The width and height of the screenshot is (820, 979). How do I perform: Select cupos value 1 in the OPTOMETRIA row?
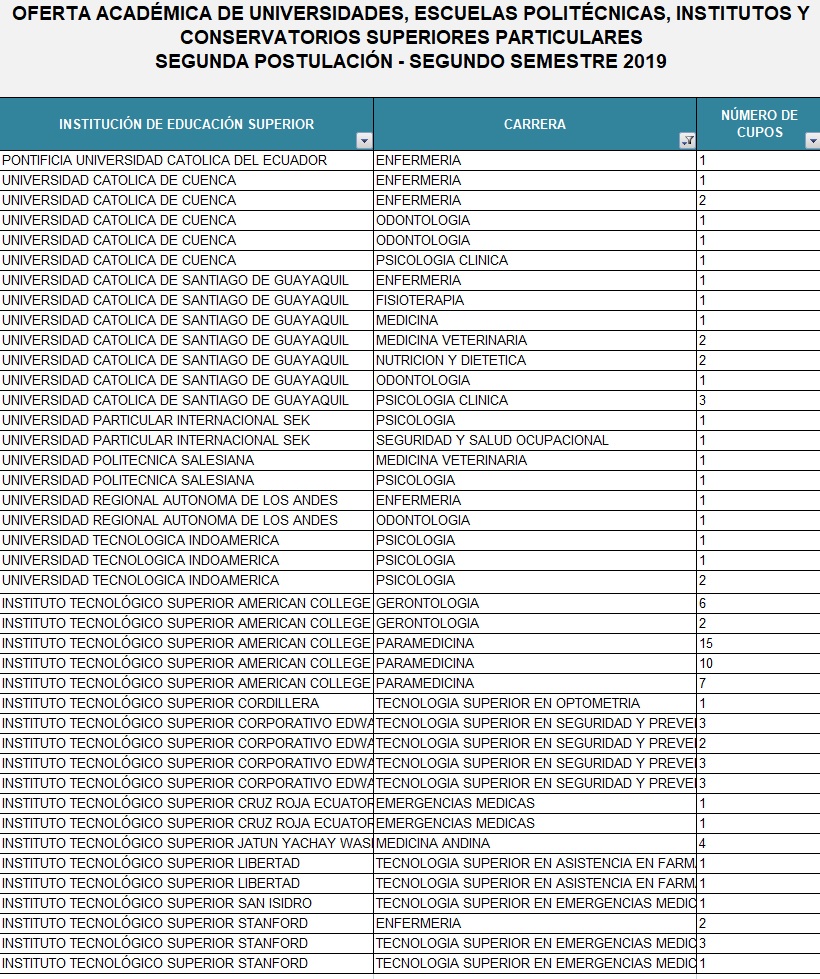(758, 703)
